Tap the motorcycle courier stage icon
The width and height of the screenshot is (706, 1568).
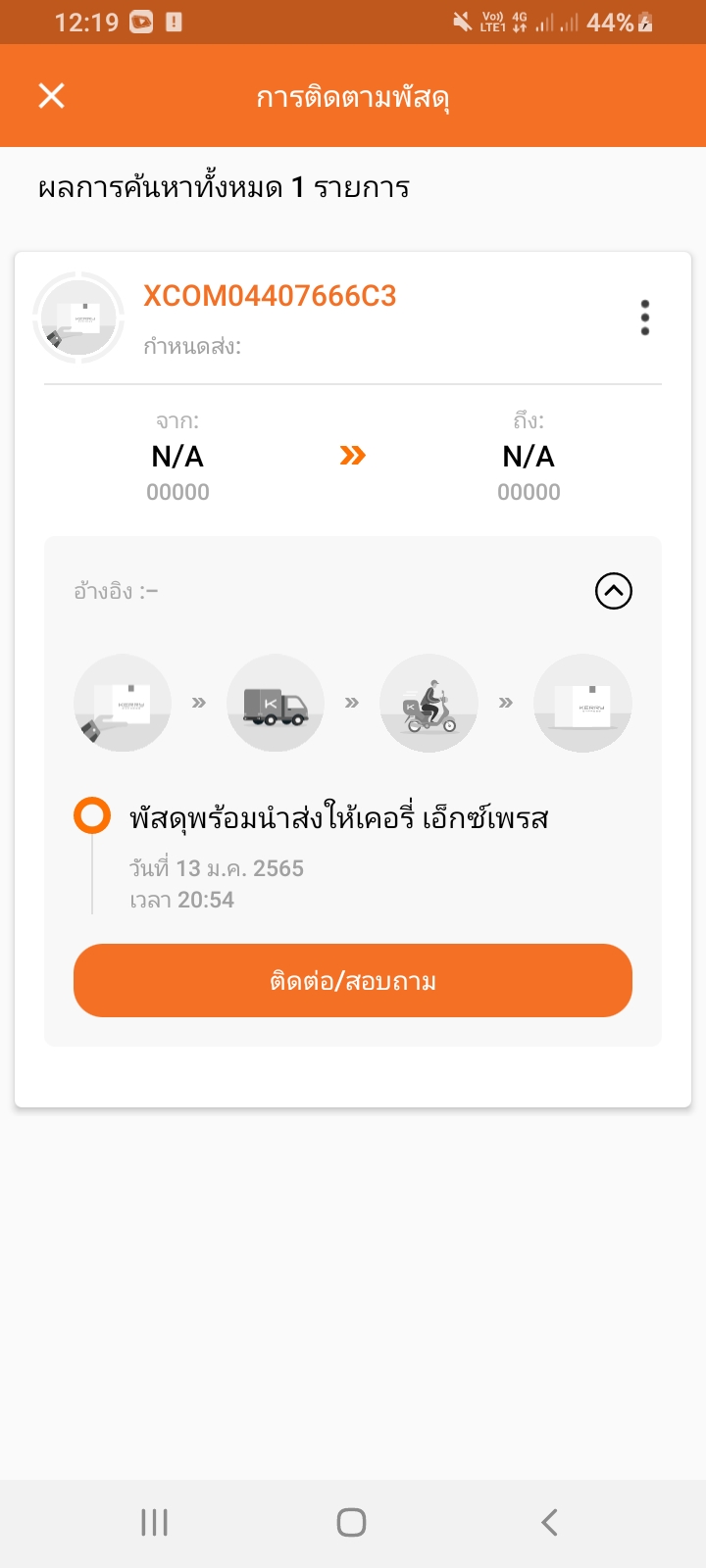[429, 703]
